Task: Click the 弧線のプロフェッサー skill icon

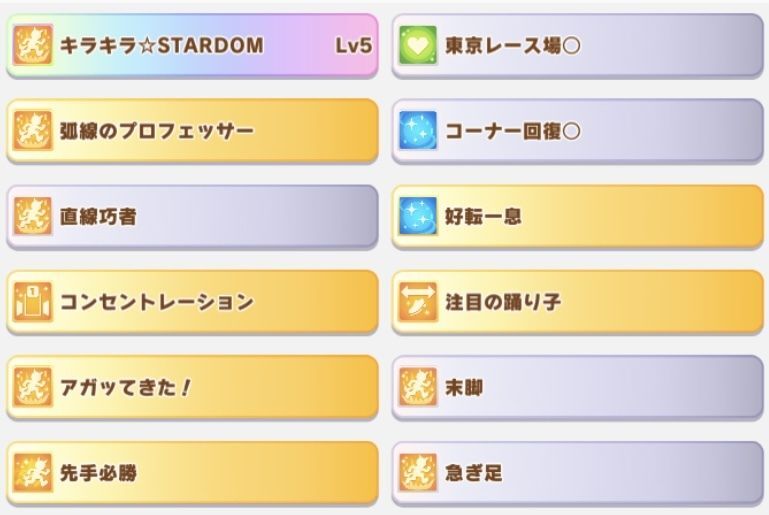Action: (33, 131)
